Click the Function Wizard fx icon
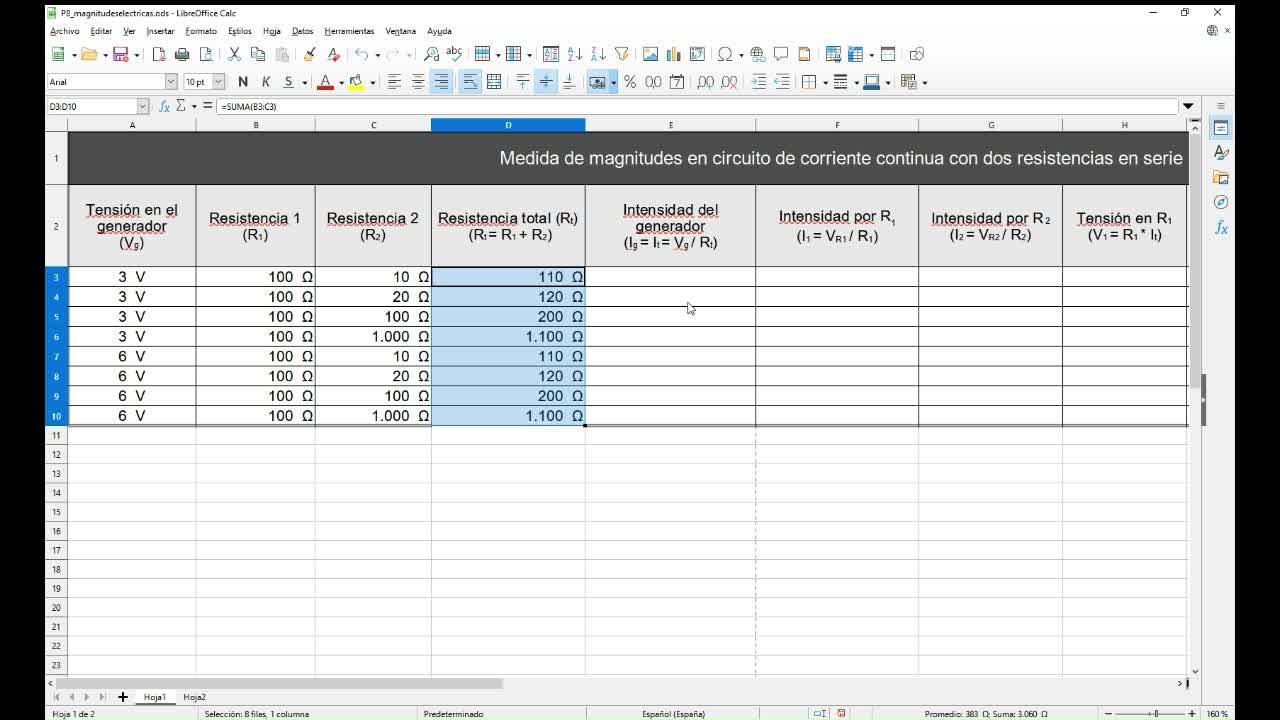Image resolution: width=1280 pixels, height=720 pixels. click(164, 106)
